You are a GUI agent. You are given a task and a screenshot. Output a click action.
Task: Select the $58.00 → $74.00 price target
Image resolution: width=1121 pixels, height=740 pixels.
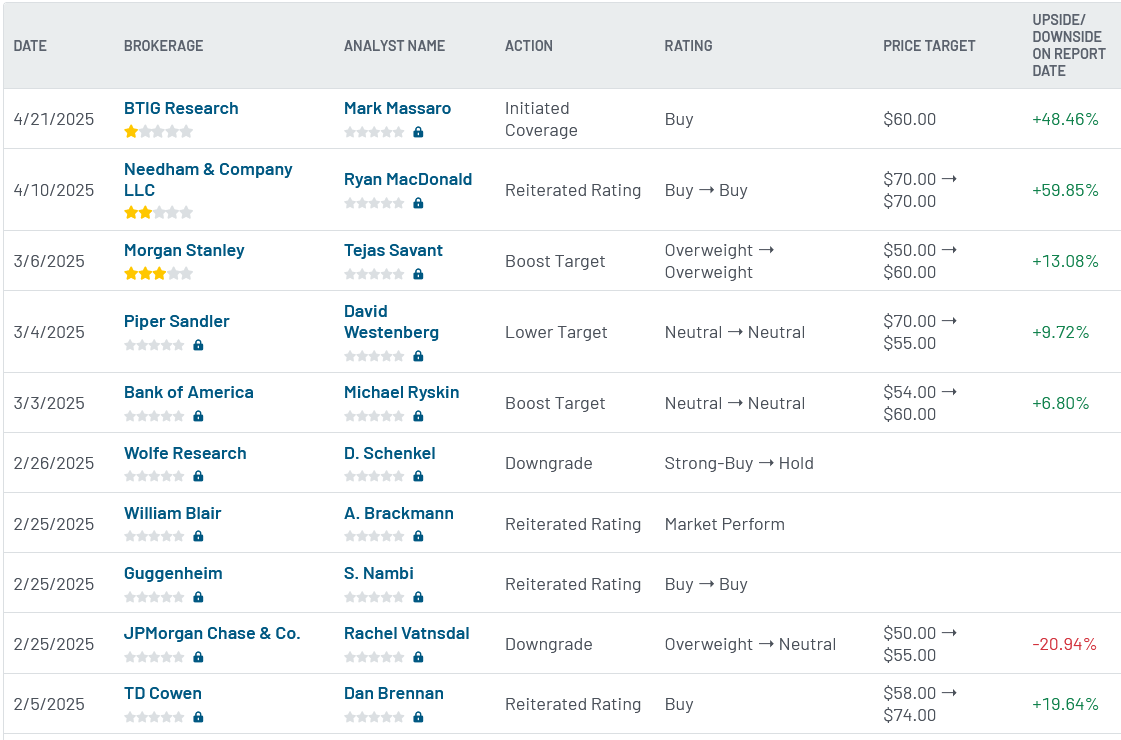920,704
